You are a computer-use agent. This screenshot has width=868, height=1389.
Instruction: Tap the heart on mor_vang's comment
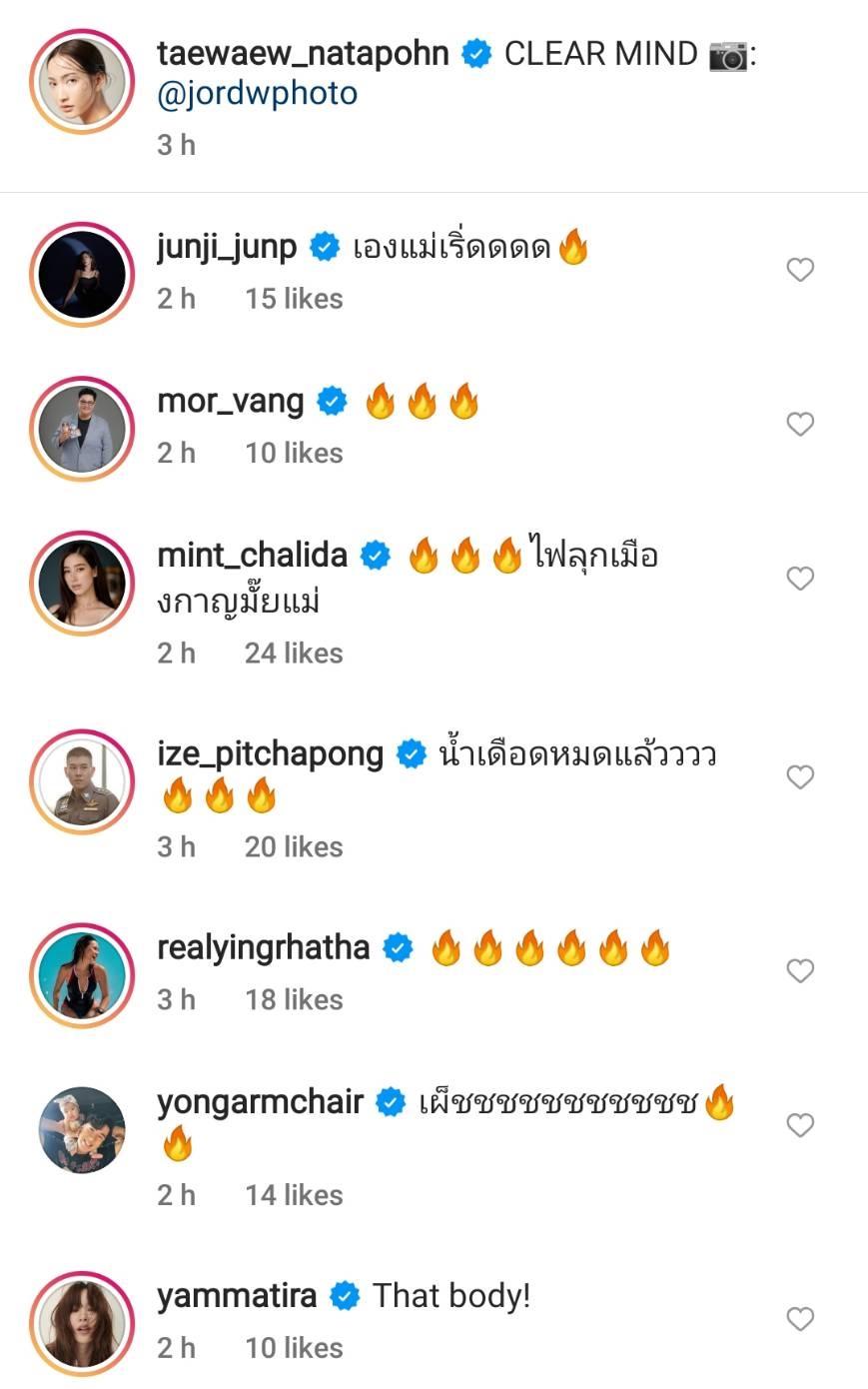(x=800, y=424)
